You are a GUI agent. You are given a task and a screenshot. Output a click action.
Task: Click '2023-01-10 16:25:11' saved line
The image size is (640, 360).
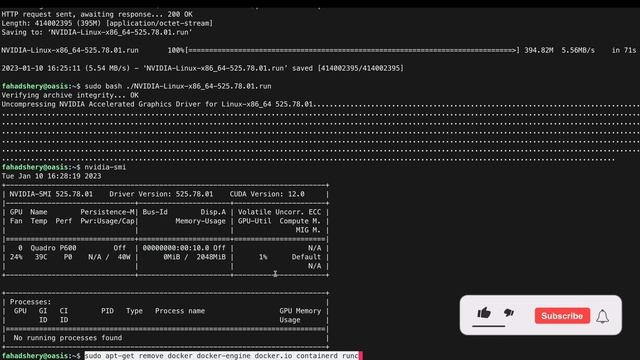click(x=202, y=68)
